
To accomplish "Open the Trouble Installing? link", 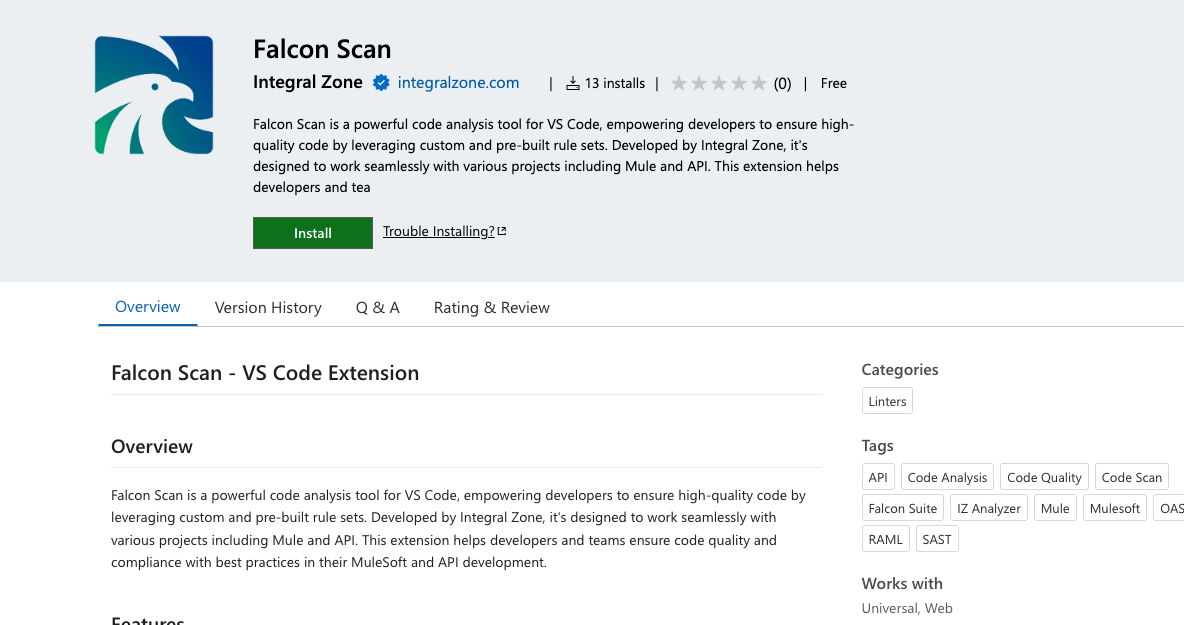I will coord(444,232).
